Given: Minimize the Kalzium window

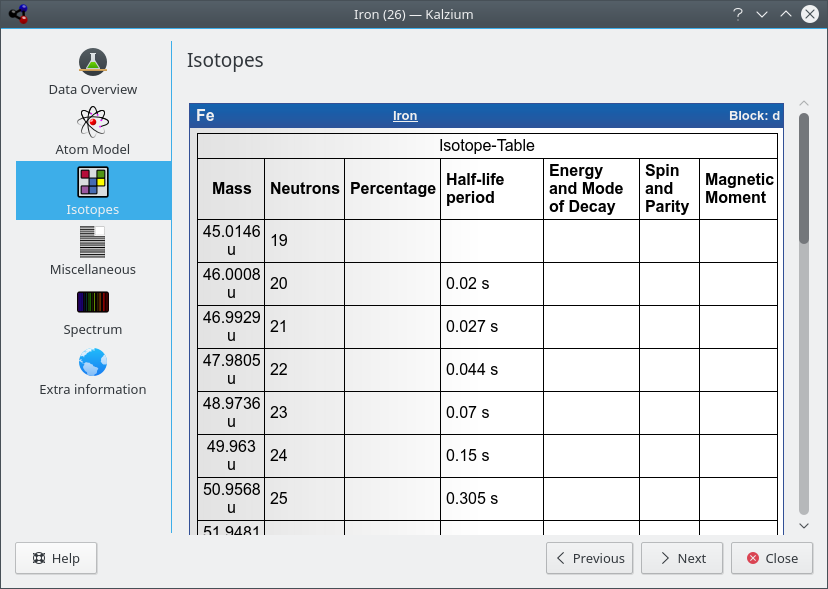Looking at the screenshot, I should click(x=761, y=14).
